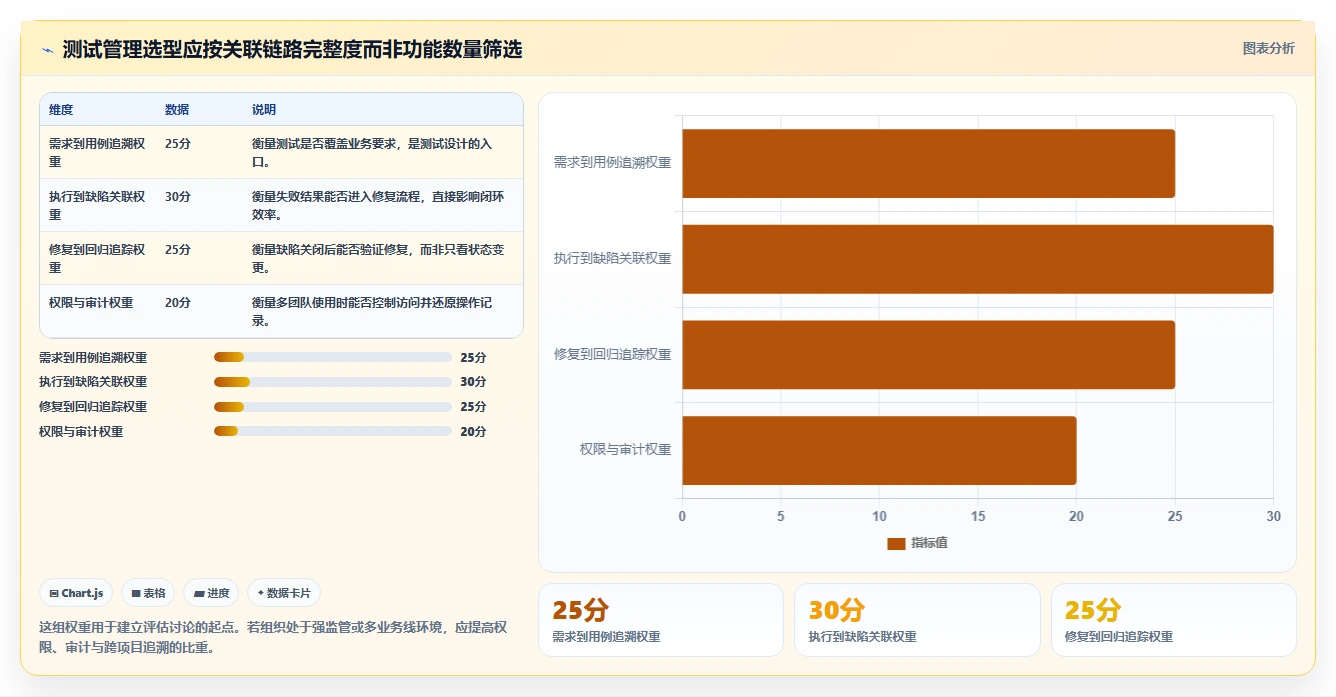Click the 修复到回归追踪权重 progress bar

[333, 407]
